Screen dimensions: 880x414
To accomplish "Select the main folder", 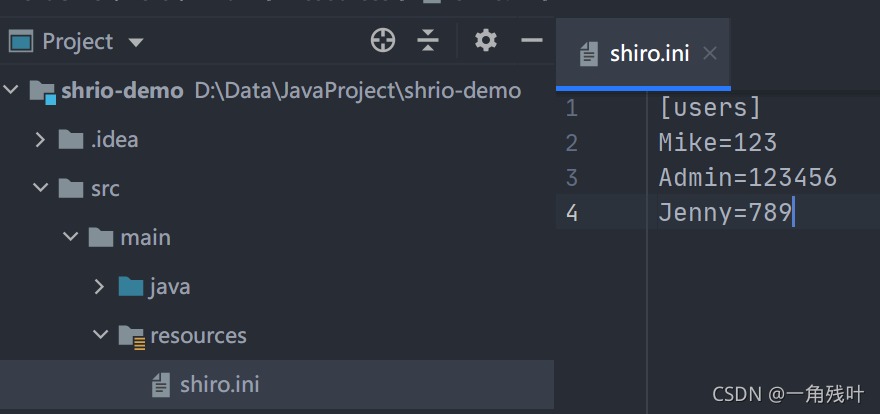I will coord(145,238).
